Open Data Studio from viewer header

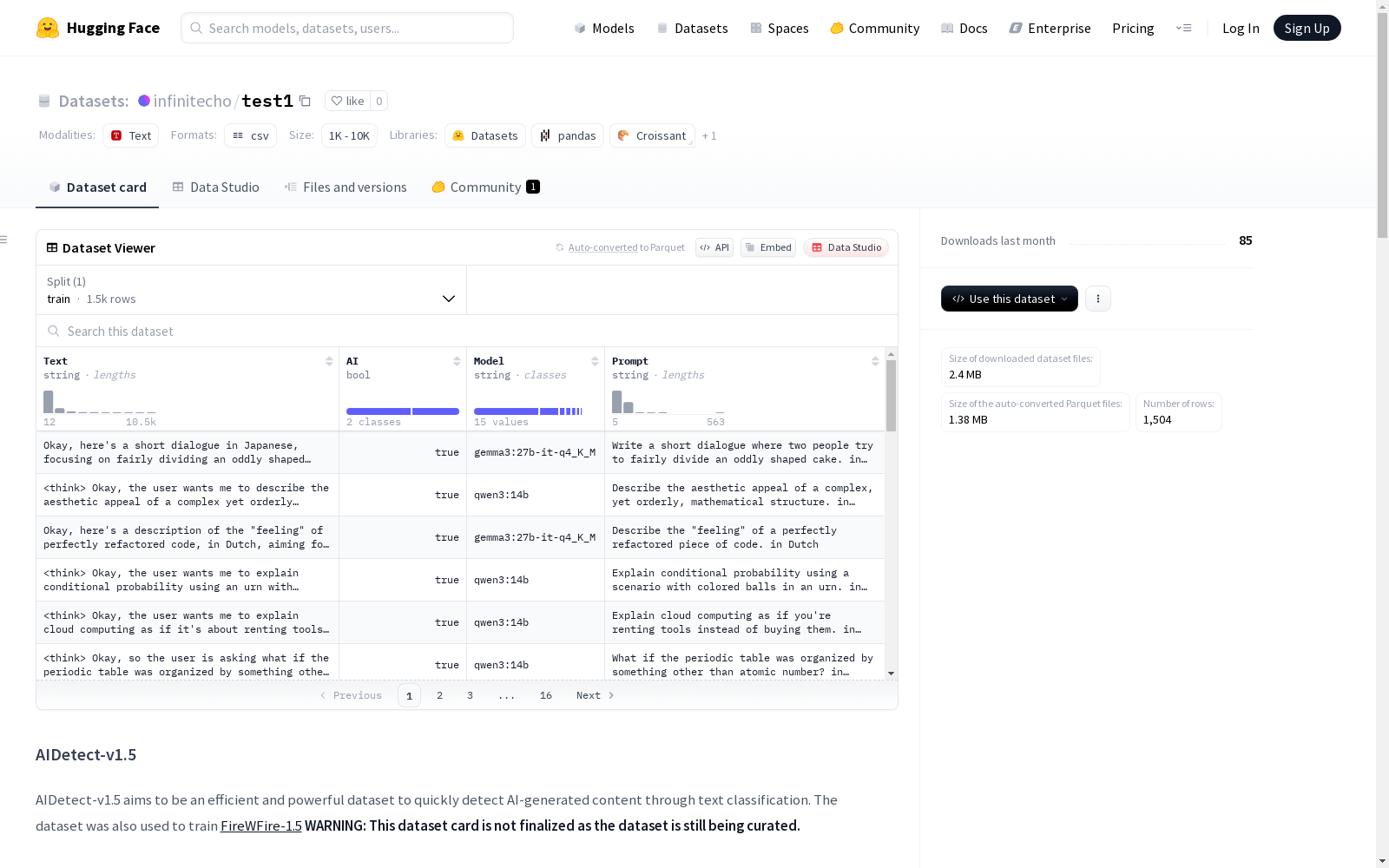click(846, 247)
